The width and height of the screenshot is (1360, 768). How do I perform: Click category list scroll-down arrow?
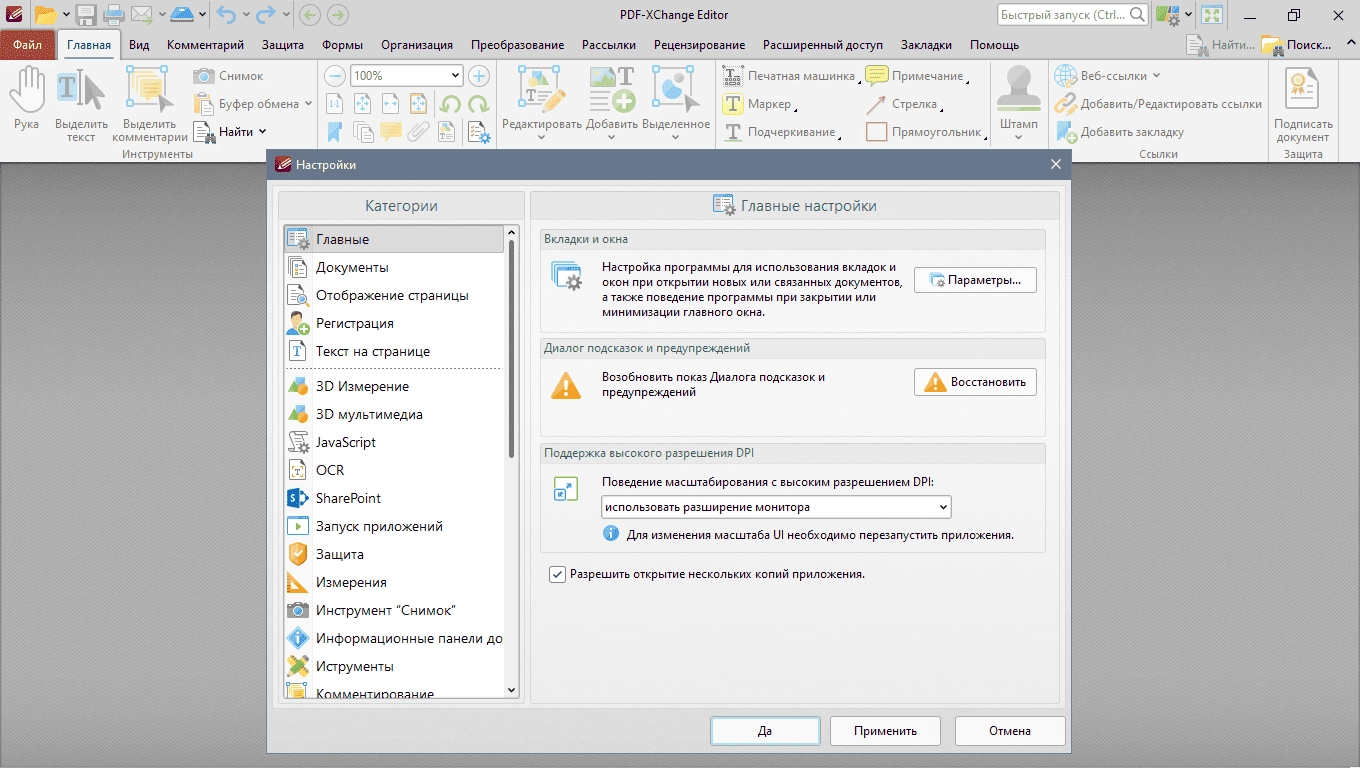click(512, 690)
